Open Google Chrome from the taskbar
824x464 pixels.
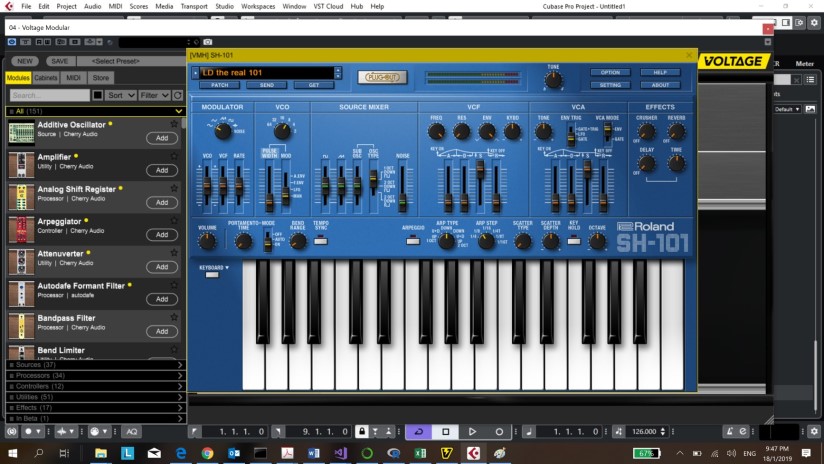tap(207, 452)
